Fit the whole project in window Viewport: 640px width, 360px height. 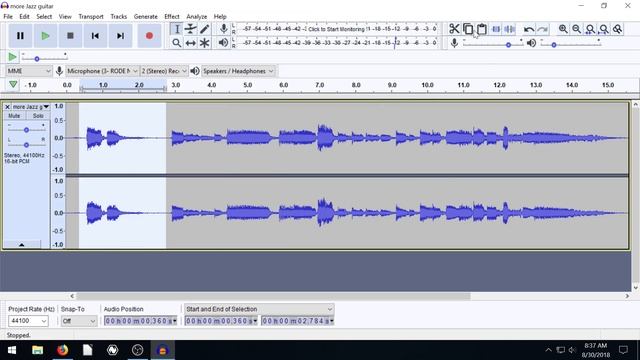click(x=604, y=29)
